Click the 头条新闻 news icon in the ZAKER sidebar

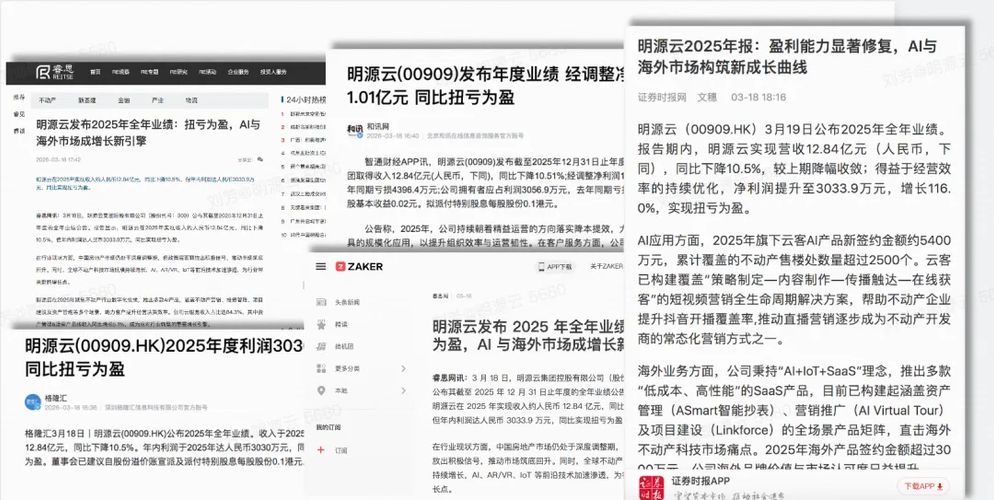[x=321, y=302]
